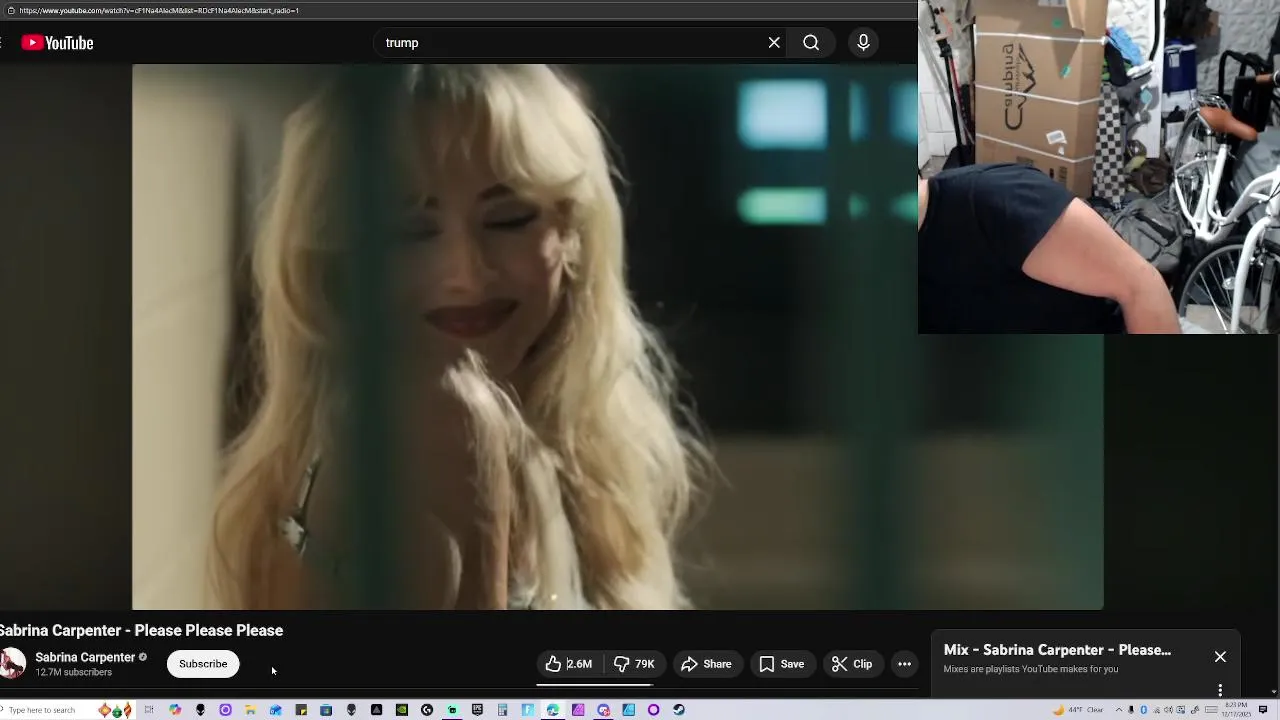The width and height of the screenshot is (1280, 720).
Task: Like the video with the thumbs up
Action: tap(569, 664)
